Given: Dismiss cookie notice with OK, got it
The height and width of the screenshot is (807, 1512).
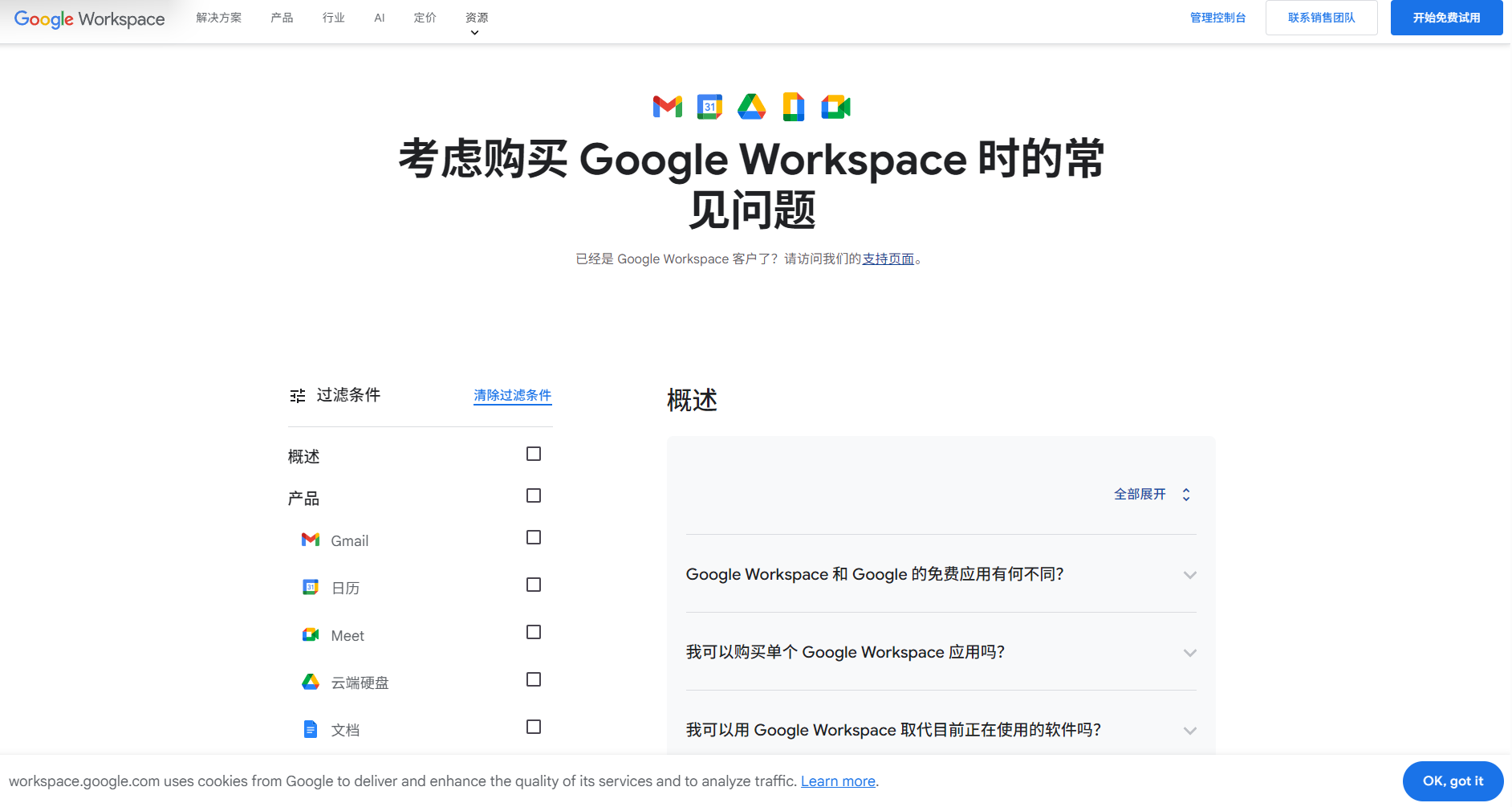Looking at the screenshot, I should pos(1453,781).
